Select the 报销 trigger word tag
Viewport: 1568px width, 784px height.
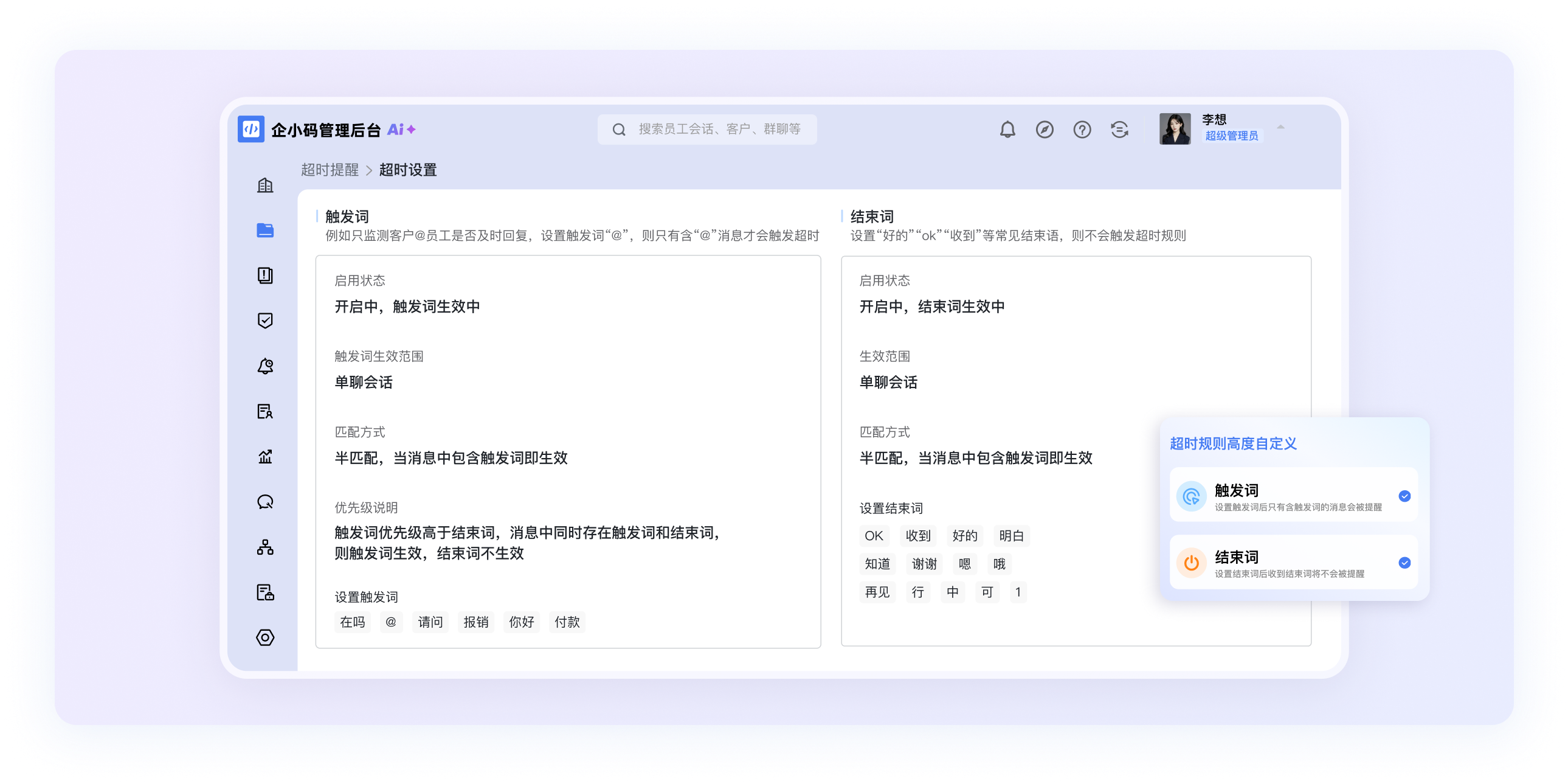click(475, 622)
